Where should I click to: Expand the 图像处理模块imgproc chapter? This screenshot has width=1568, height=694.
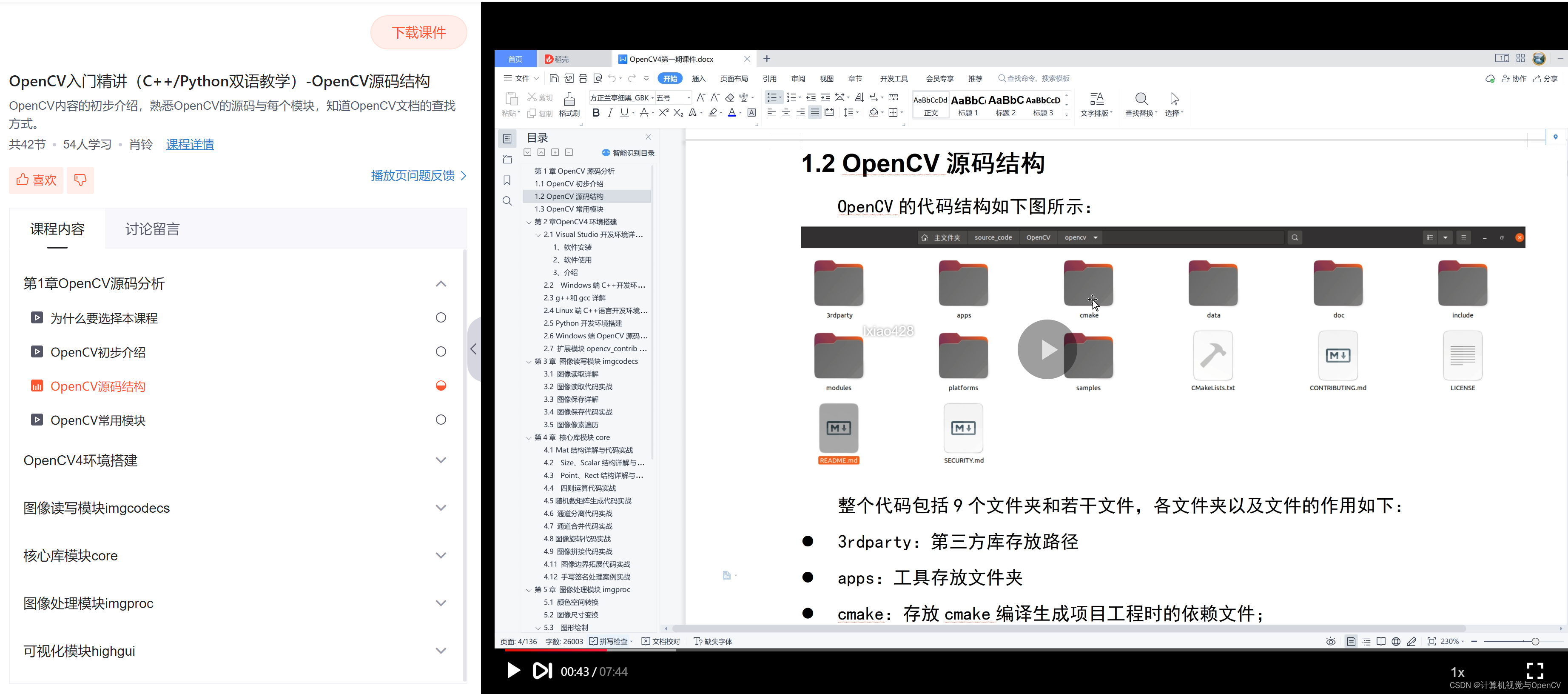pos(441,603)
